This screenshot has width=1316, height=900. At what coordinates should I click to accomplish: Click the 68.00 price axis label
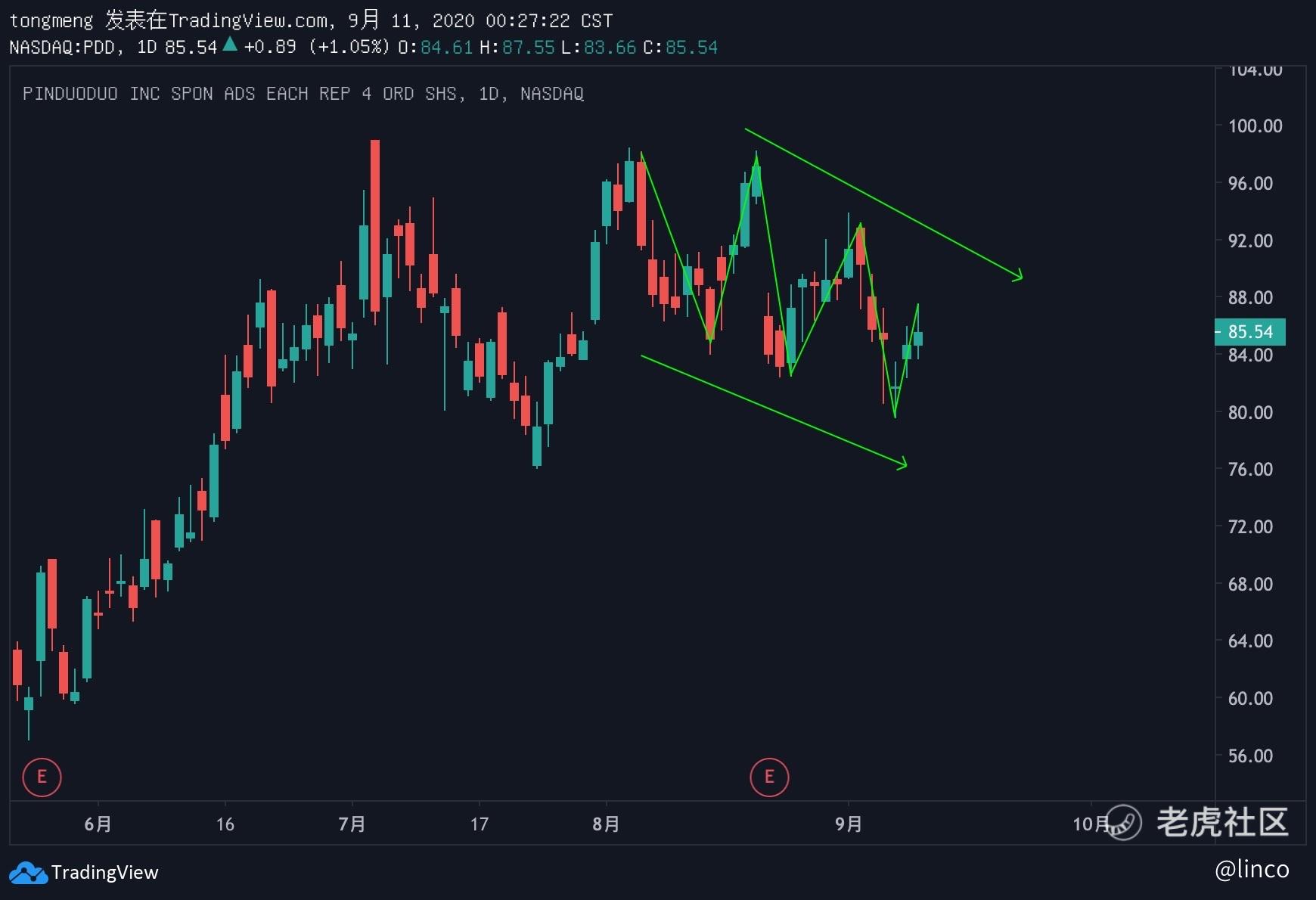[1250, 584]
